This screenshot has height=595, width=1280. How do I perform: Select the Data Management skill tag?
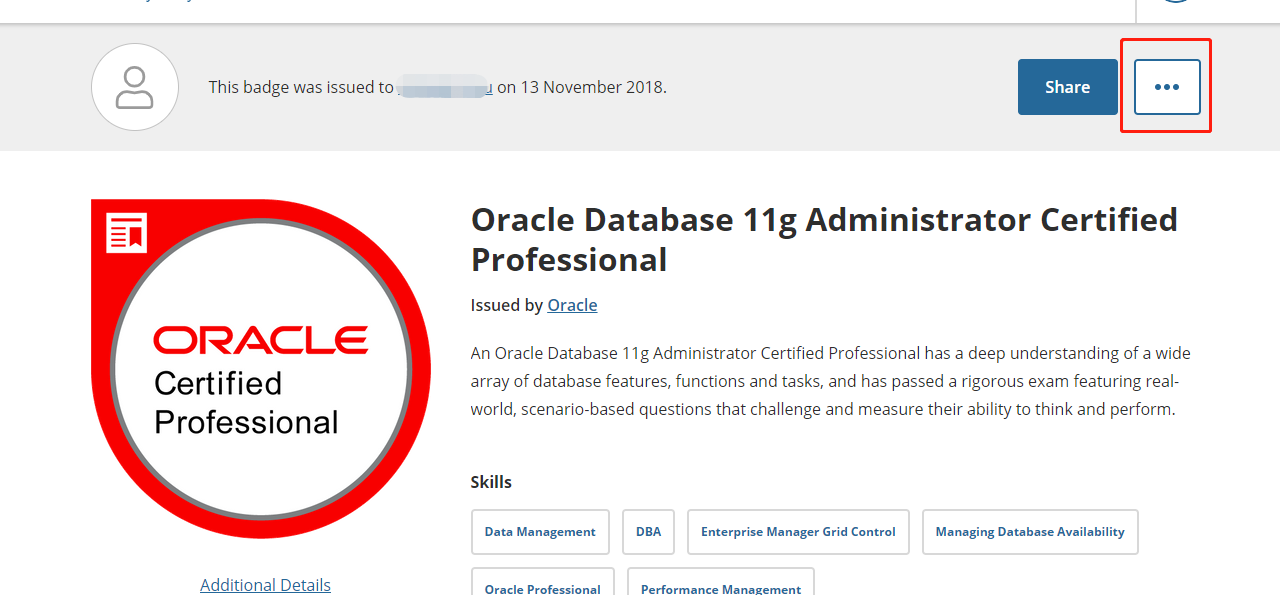[x=540, y=531]
